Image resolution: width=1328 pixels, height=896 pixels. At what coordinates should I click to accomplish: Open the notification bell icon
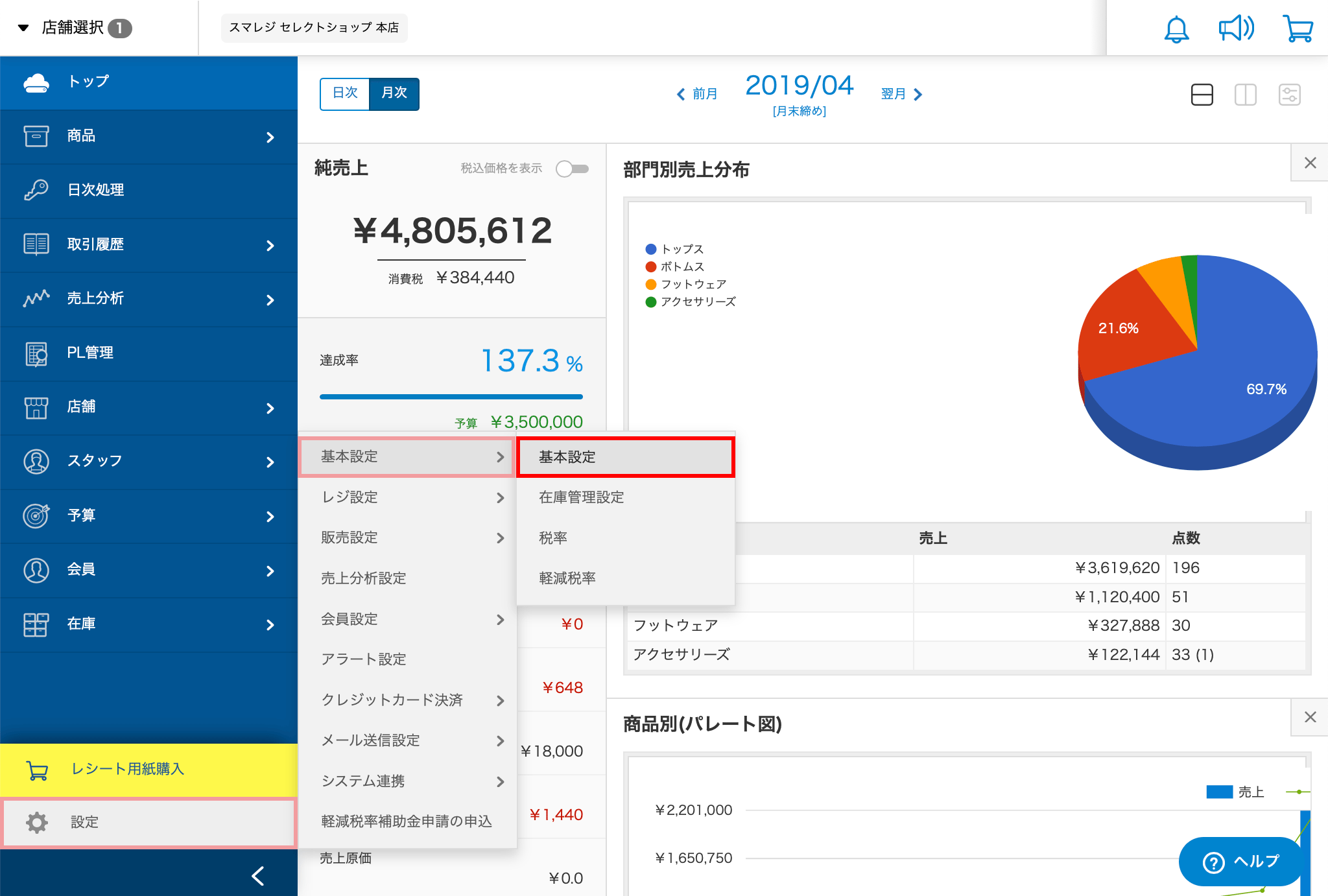click(x=1176, y=29)
